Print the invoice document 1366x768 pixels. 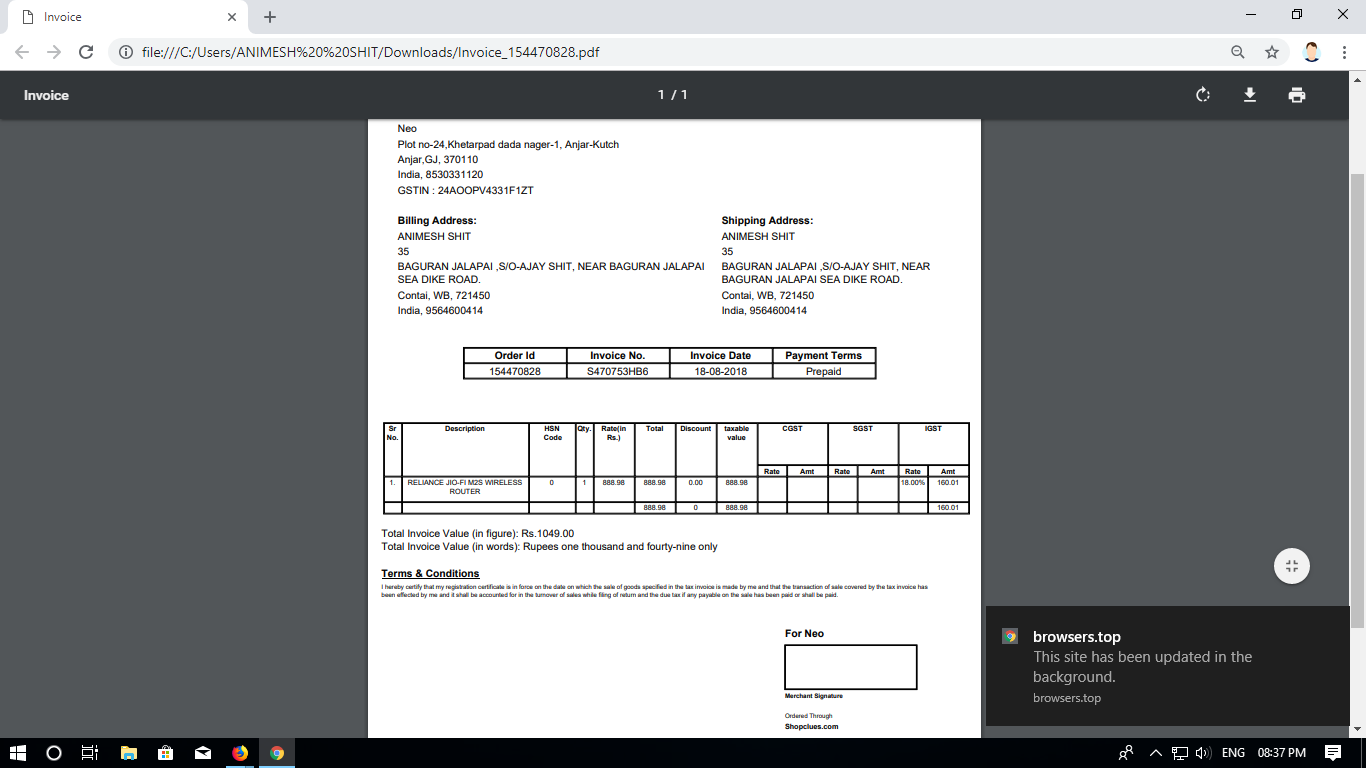[x=1296, y=95]
